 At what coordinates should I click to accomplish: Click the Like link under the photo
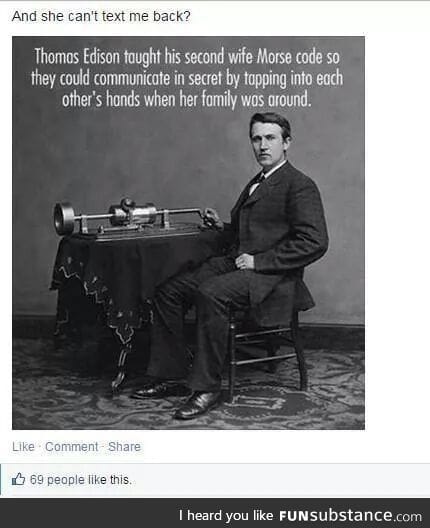point(23,447)
